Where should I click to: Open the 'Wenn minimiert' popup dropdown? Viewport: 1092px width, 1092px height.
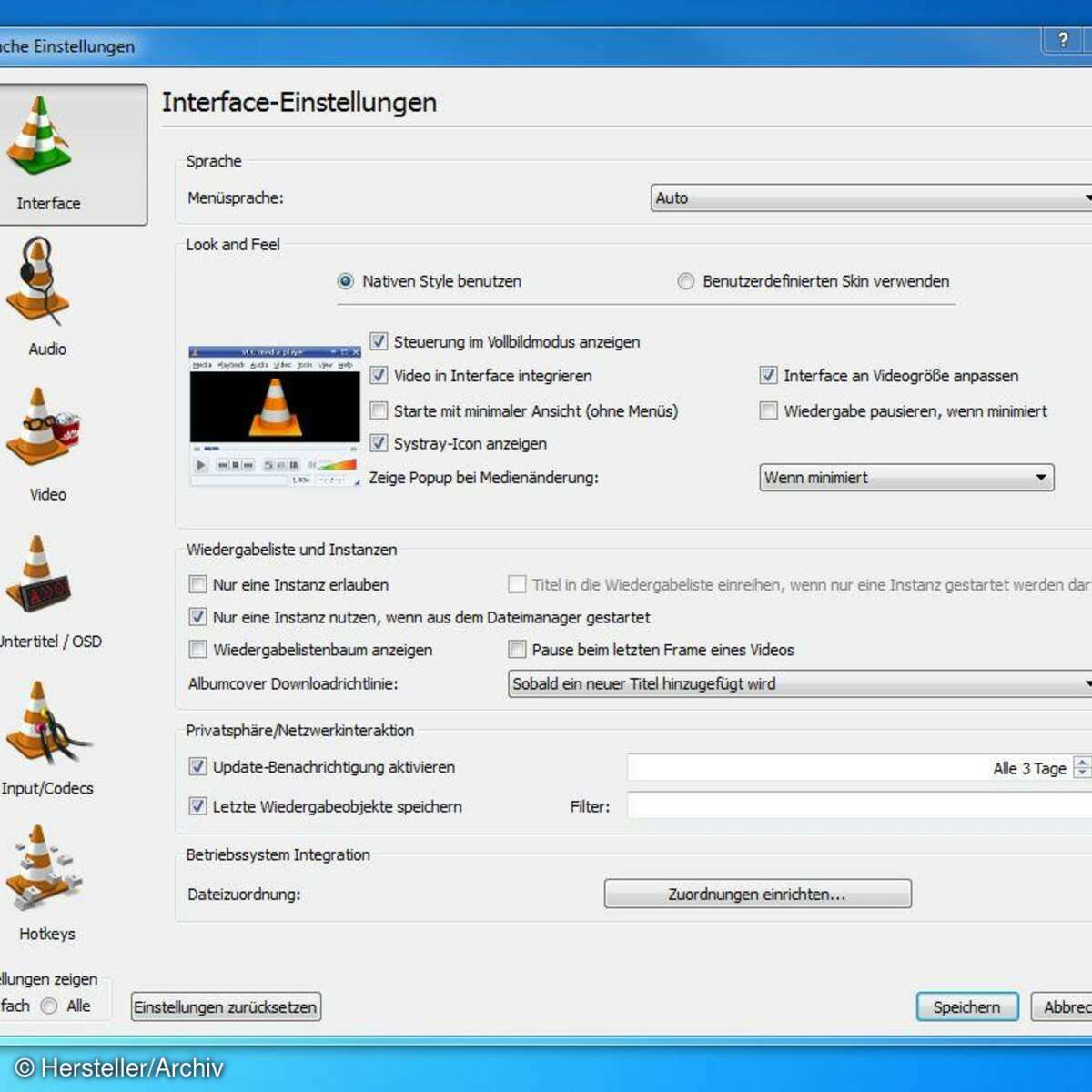click(x=906, y=478)
